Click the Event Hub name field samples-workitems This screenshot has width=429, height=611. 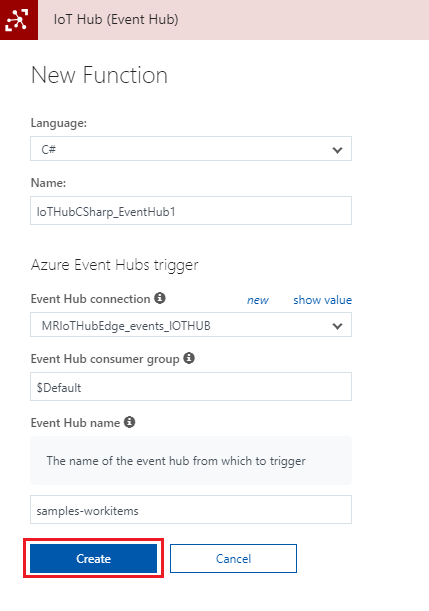191,510
